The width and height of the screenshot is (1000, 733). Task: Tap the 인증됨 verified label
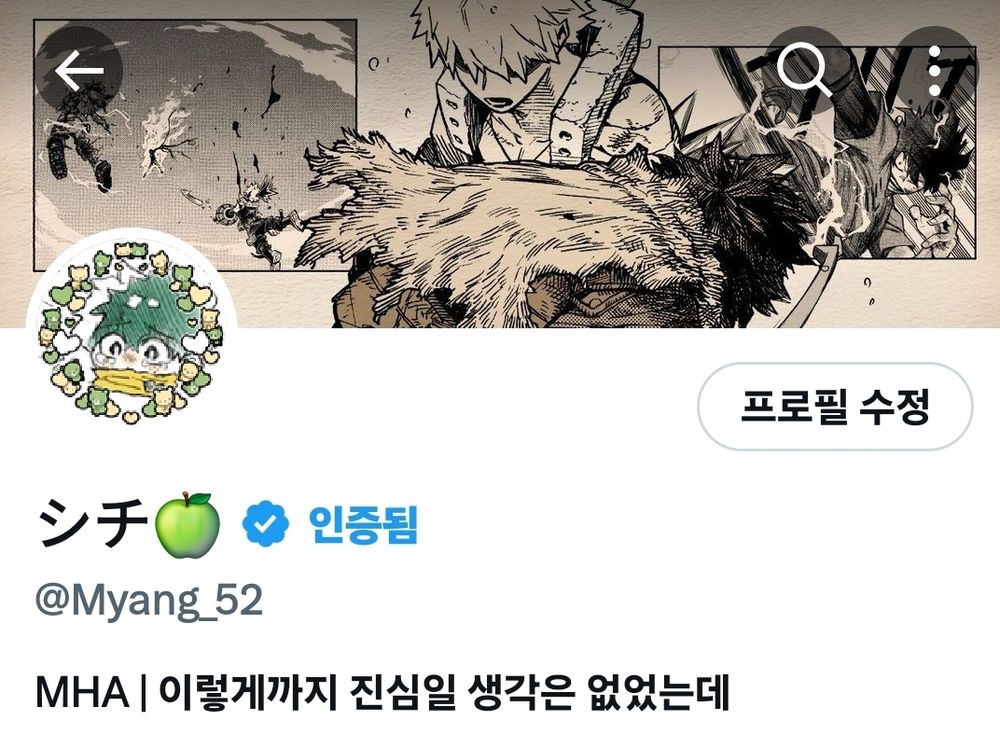click(x=363, y=524)
